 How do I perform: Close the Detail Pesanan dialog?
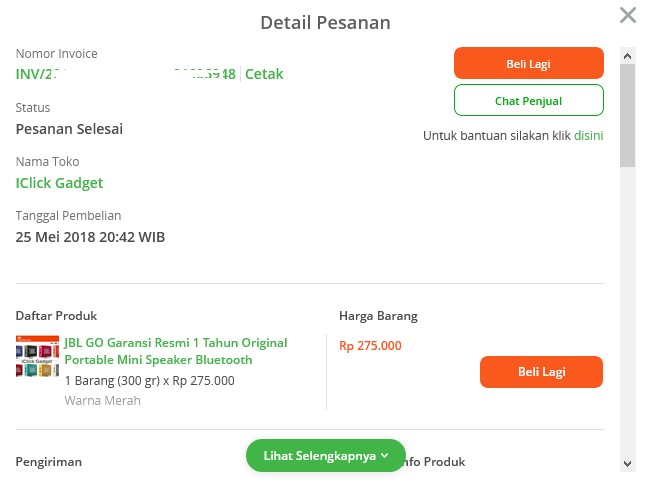pyautogui.click(x=627, y=15)
